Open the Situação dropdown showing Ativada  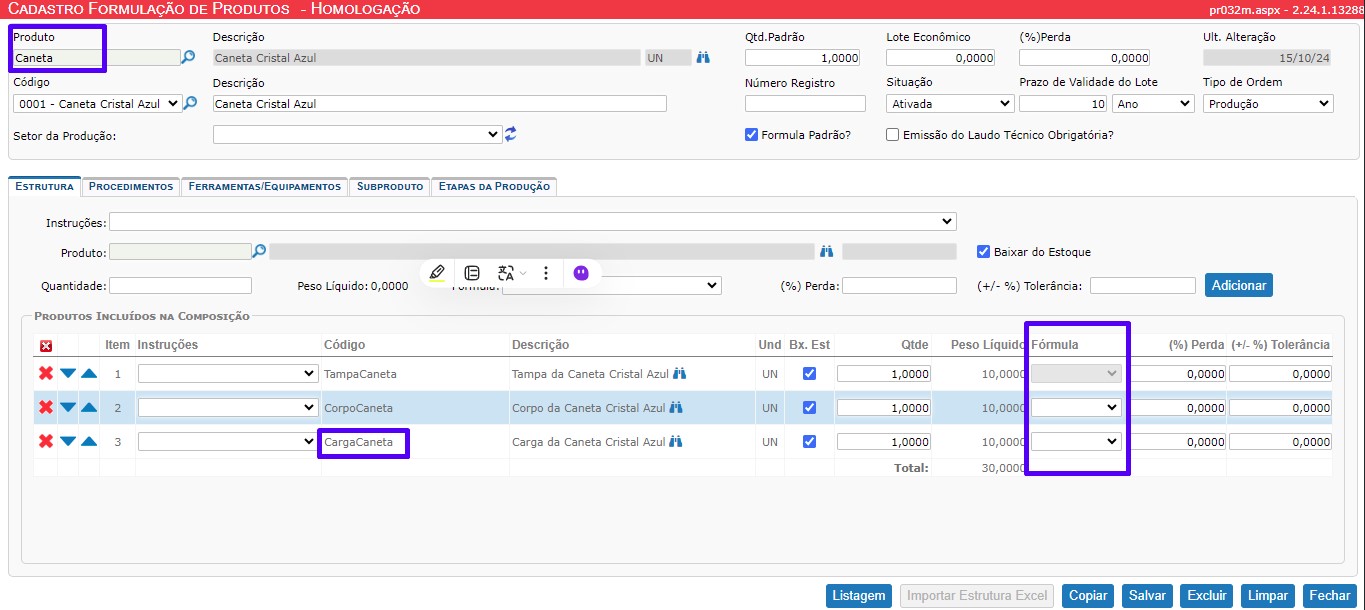[950, 104]
